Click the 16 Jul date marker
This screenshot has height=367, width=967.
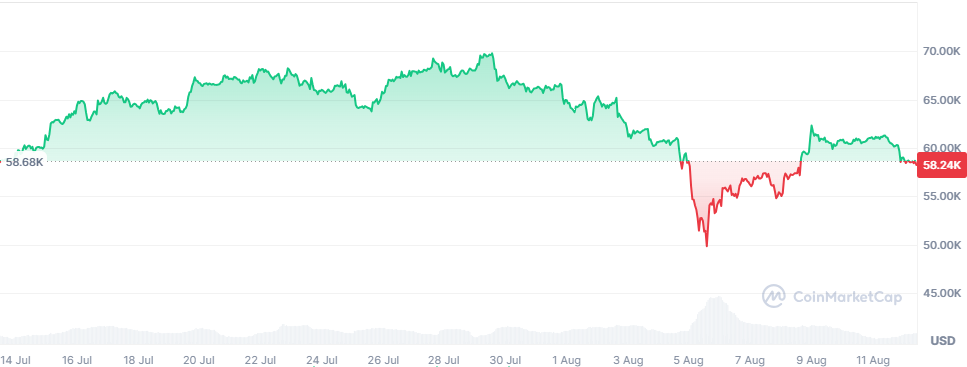click(x=78, y=360)
